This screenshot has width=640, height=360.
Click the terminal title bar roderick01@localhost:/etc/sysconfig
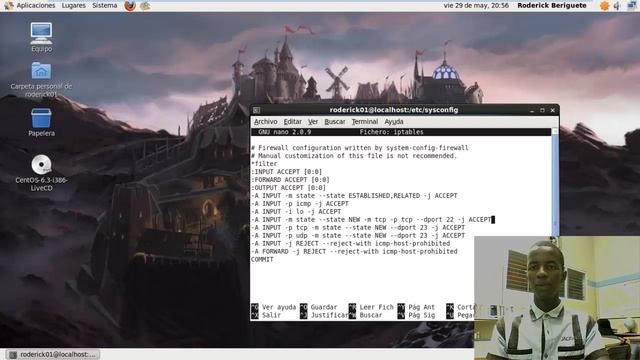point(394,110)
